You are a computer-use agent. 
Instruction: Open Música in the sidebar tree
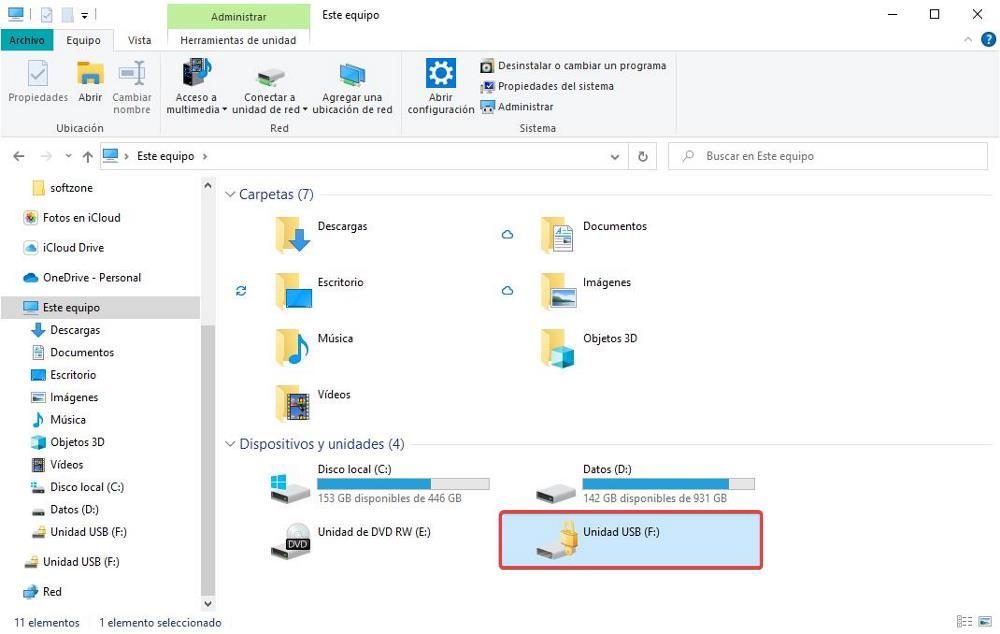[x=59, y=420]
